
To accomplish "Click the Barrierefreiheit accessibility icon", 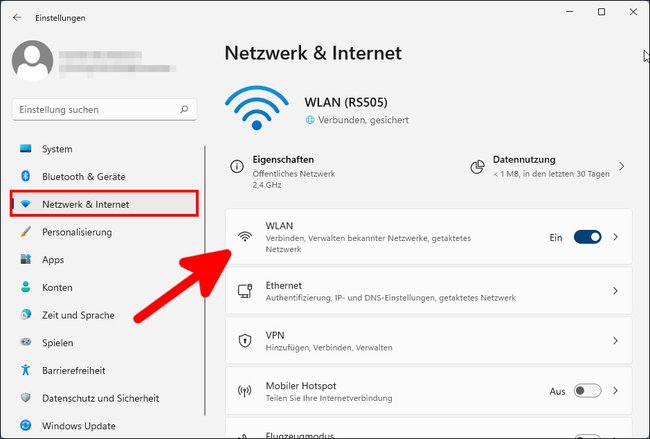I will click(x=26, y=370).
